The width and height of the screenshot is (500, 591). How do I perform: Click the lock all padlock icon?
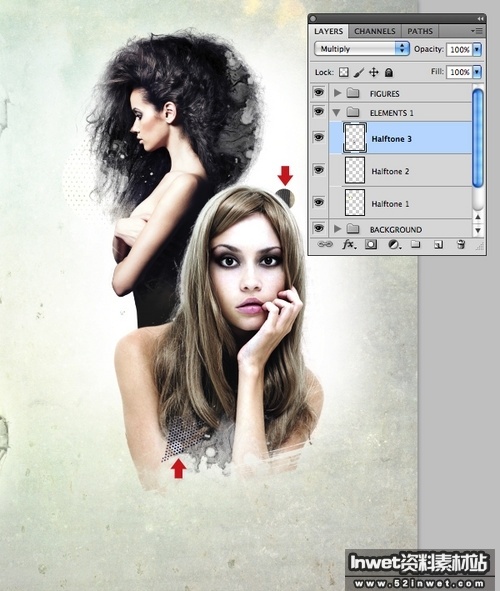tap(389, 72)
